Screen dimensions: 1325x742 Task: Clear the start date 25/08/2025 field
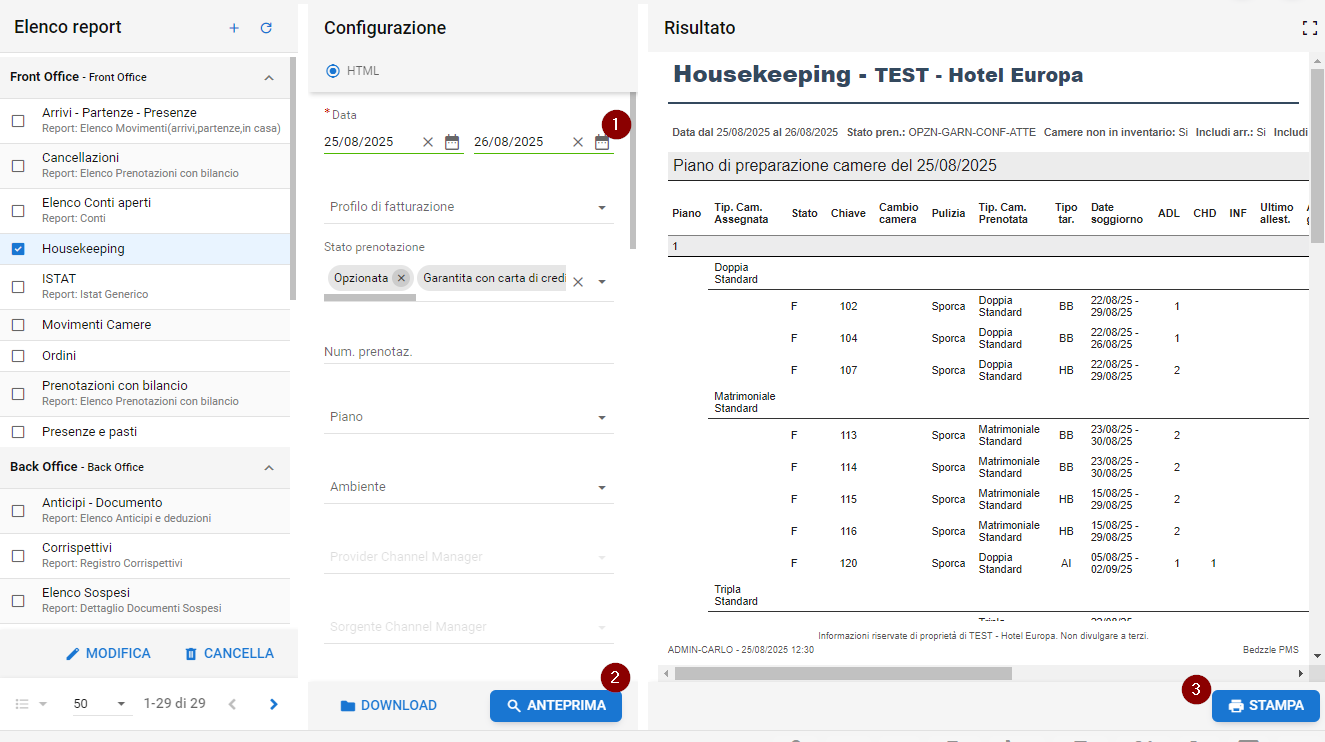(x=428, y=142)
